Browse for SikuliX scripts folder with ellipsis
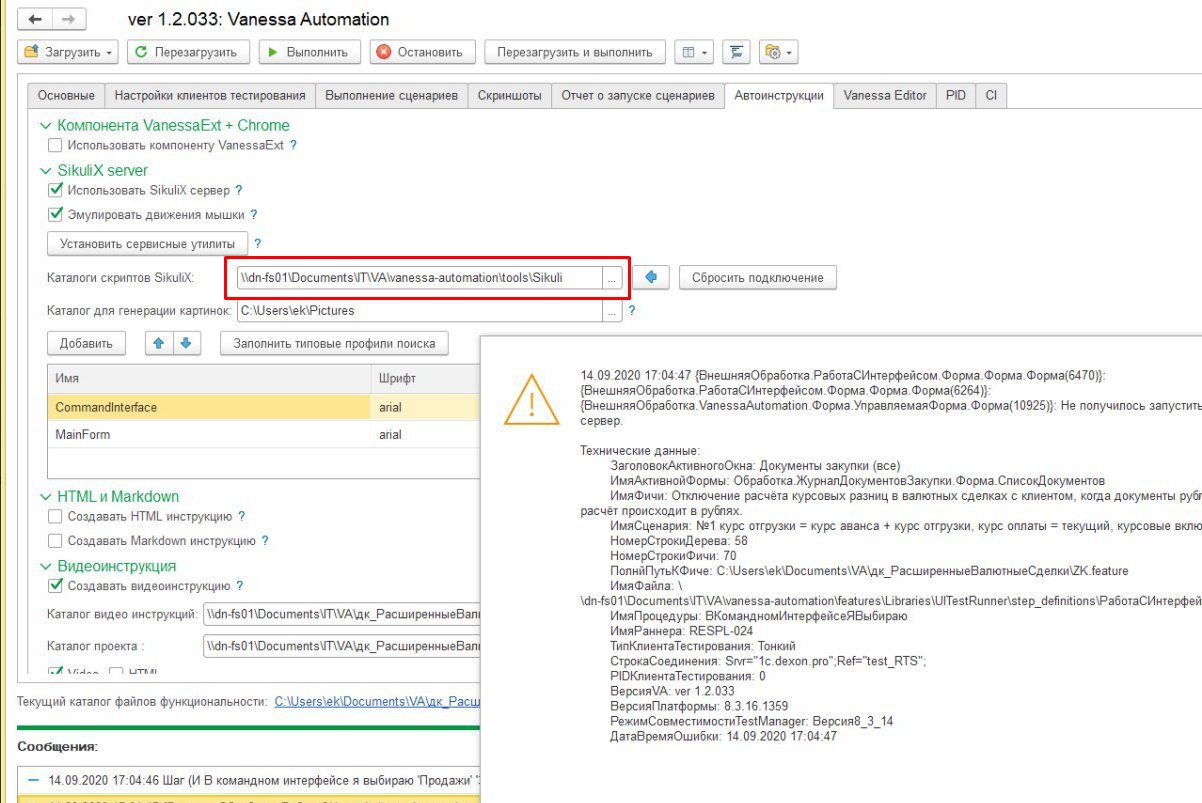 [612, 278]
